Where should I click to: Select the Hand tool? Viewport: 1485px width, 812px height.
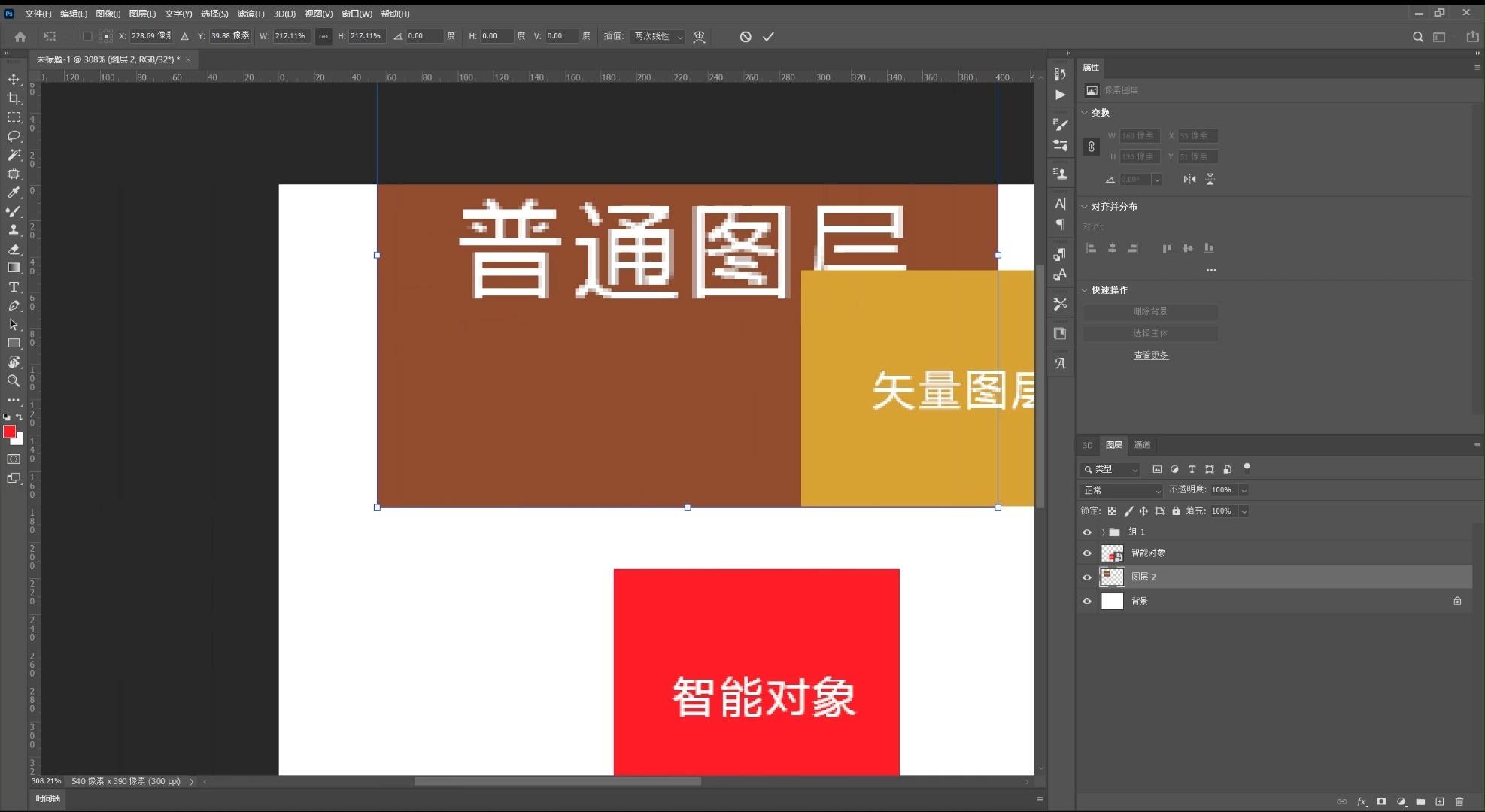click(x=14, y=362)
